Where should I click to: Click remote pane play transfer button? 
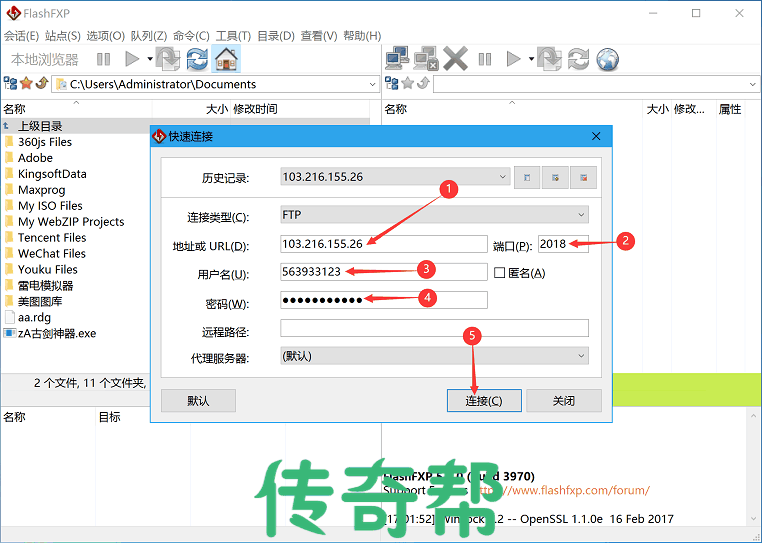pyautogui.click(x=513, y=59)
